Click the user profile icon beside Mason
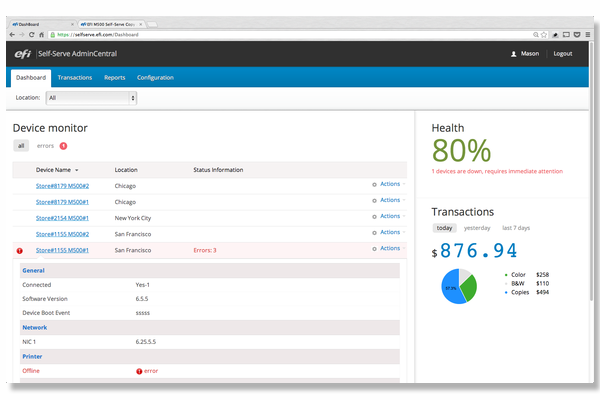Screen dimensions: 600x400 (514, 54)
